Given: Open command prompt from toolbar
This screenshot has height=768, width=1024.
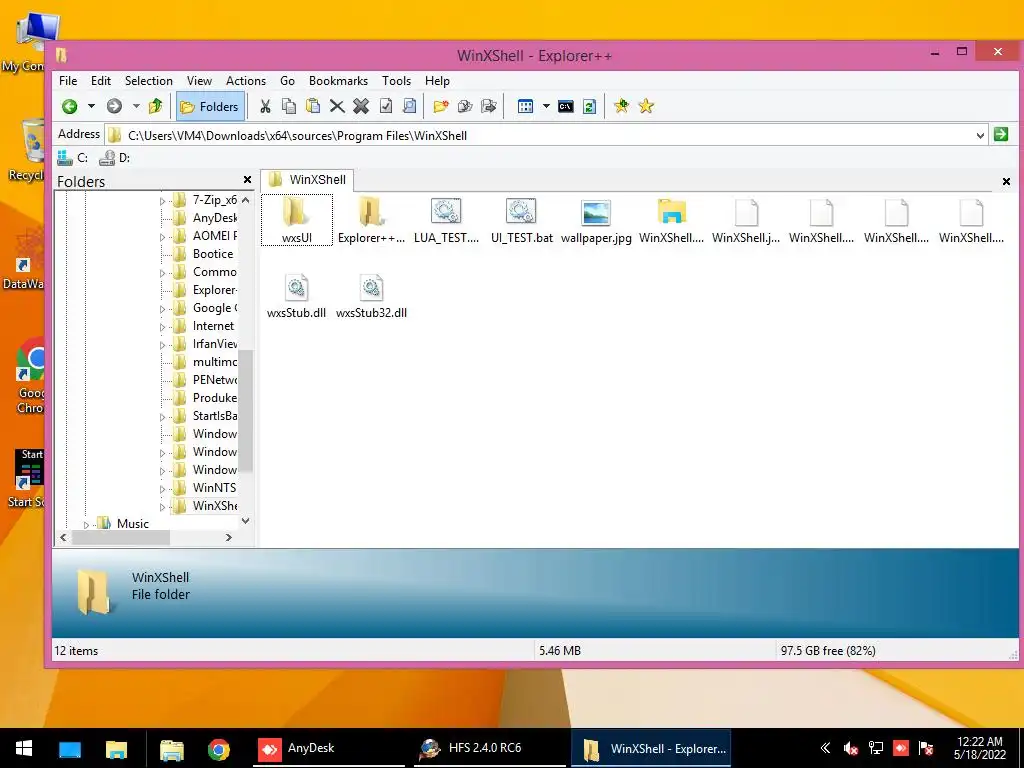Looking at the screenshot, I should coord(566,106).
